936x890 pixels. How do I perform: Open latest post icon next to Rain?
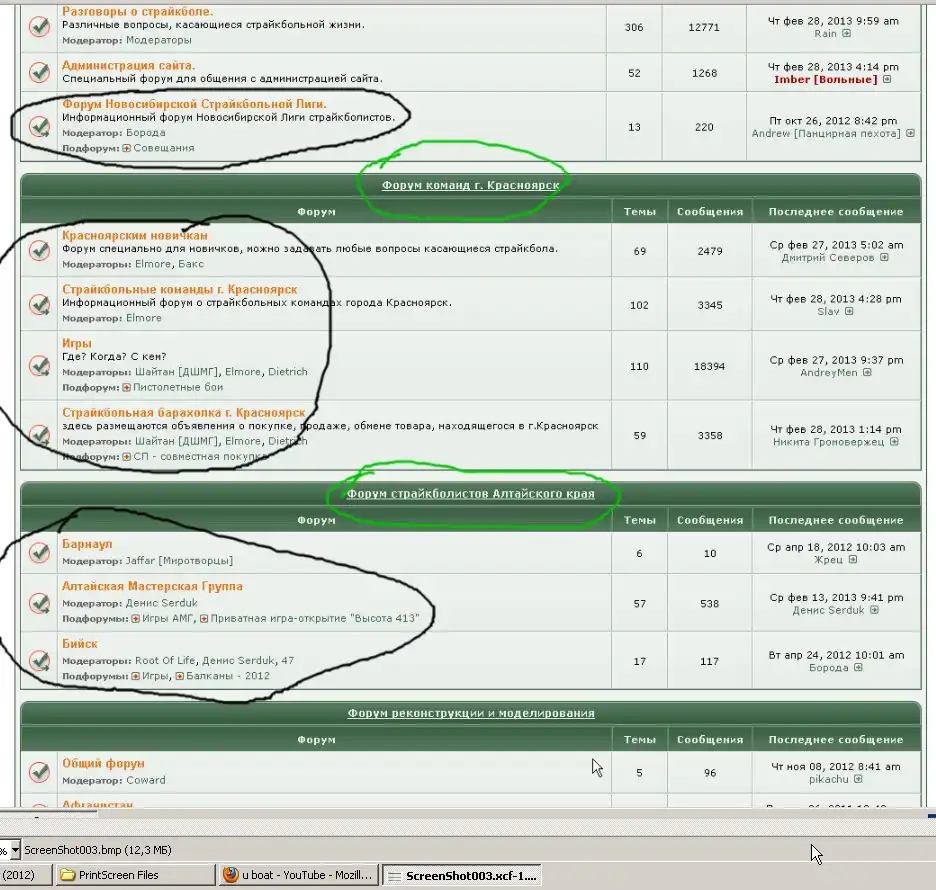click(847, 34)
